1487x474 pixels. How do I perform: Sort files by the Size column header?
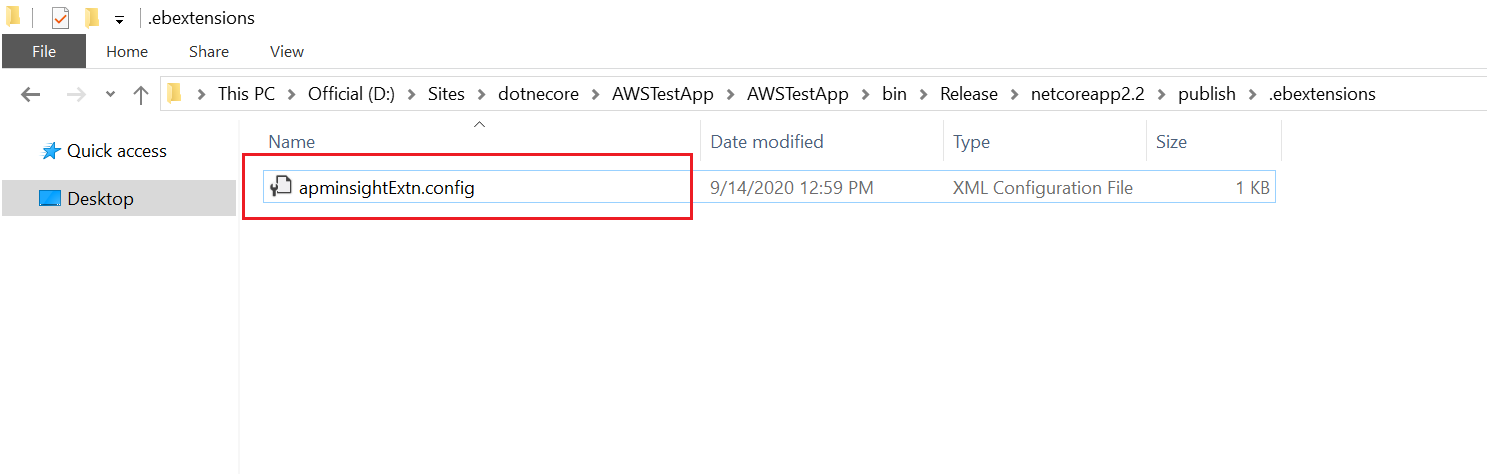click(1171, 142)
